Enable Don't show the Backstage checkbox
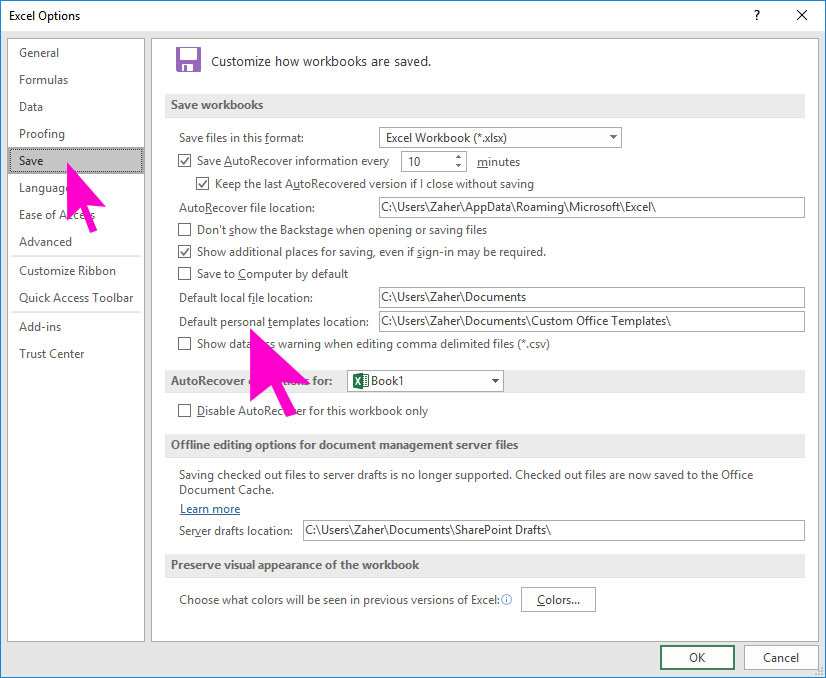The image size is (826, 678). pos(184,230)
